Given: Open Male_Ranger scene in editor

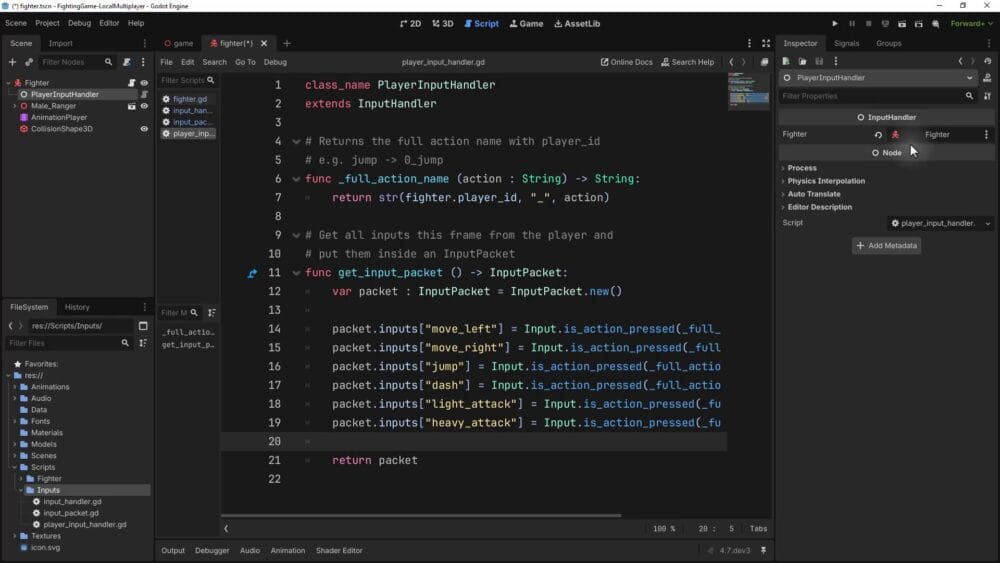Looking at the screenshot, I should (131, 106).
